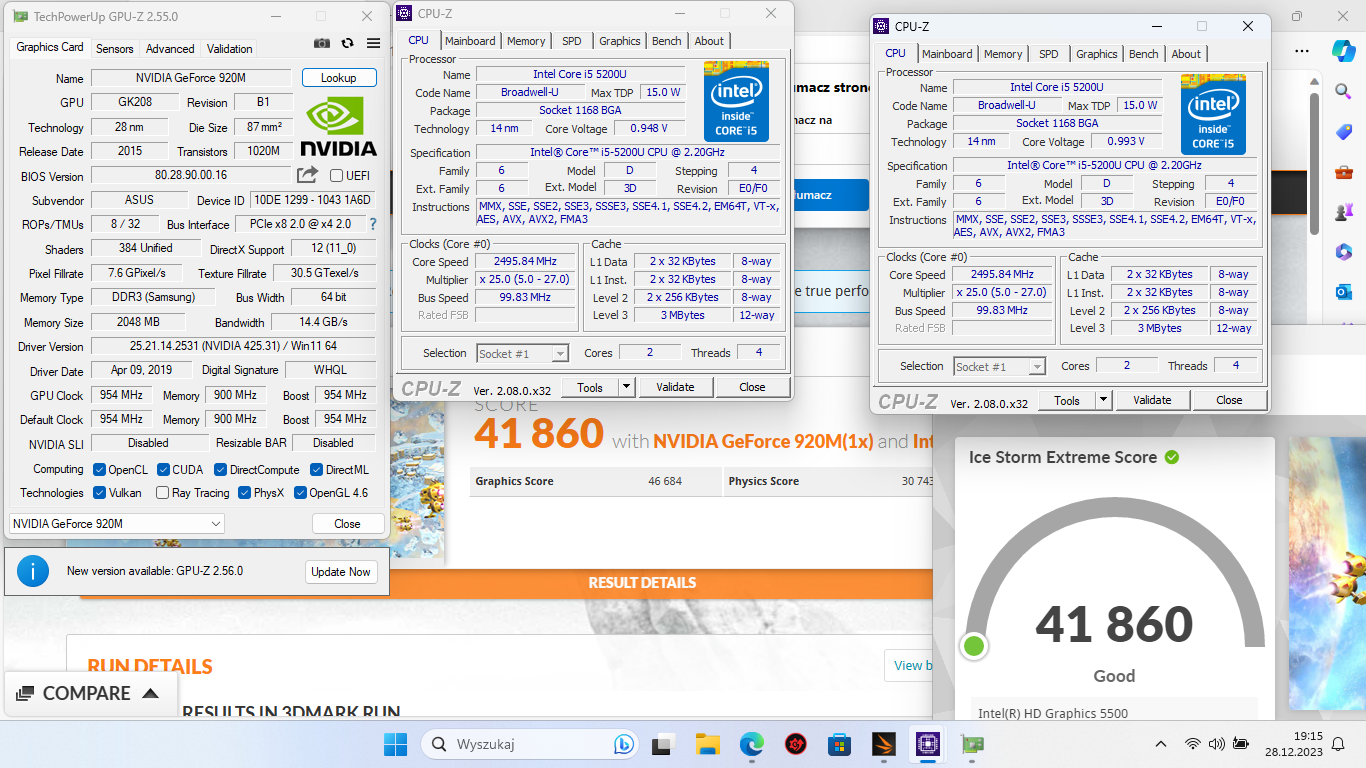Toggle the OpenGL 4.6 checkbox

(x=300, y=493)
